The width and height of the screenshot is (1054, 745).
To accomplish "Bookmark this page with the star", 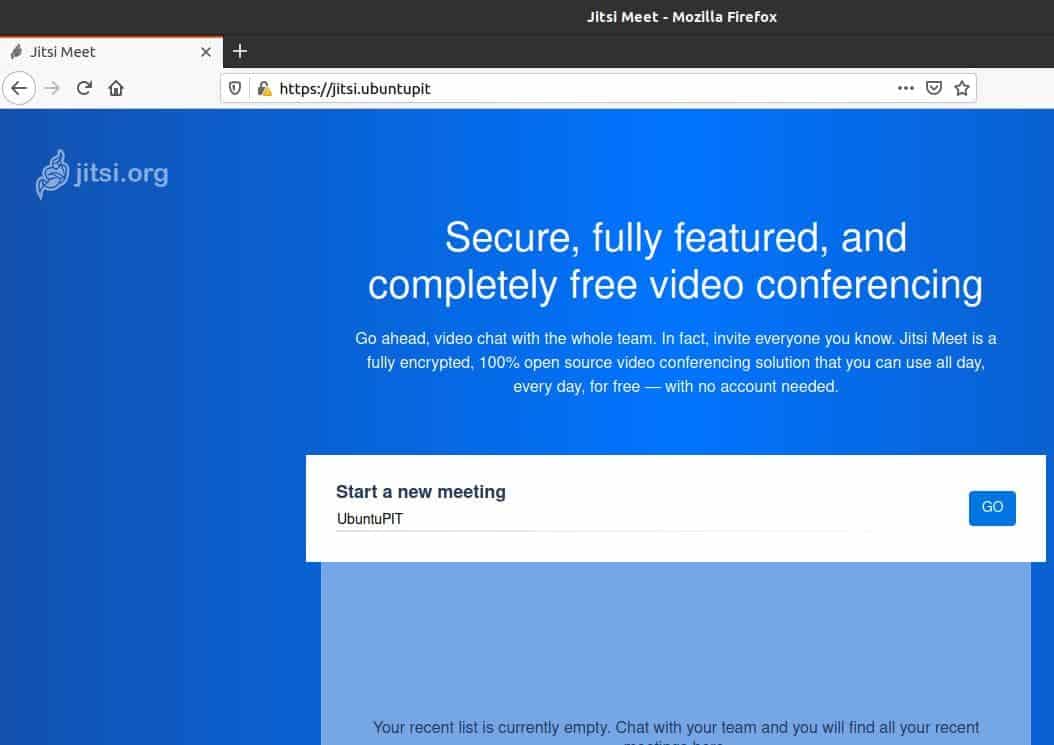I will point(962,88).
